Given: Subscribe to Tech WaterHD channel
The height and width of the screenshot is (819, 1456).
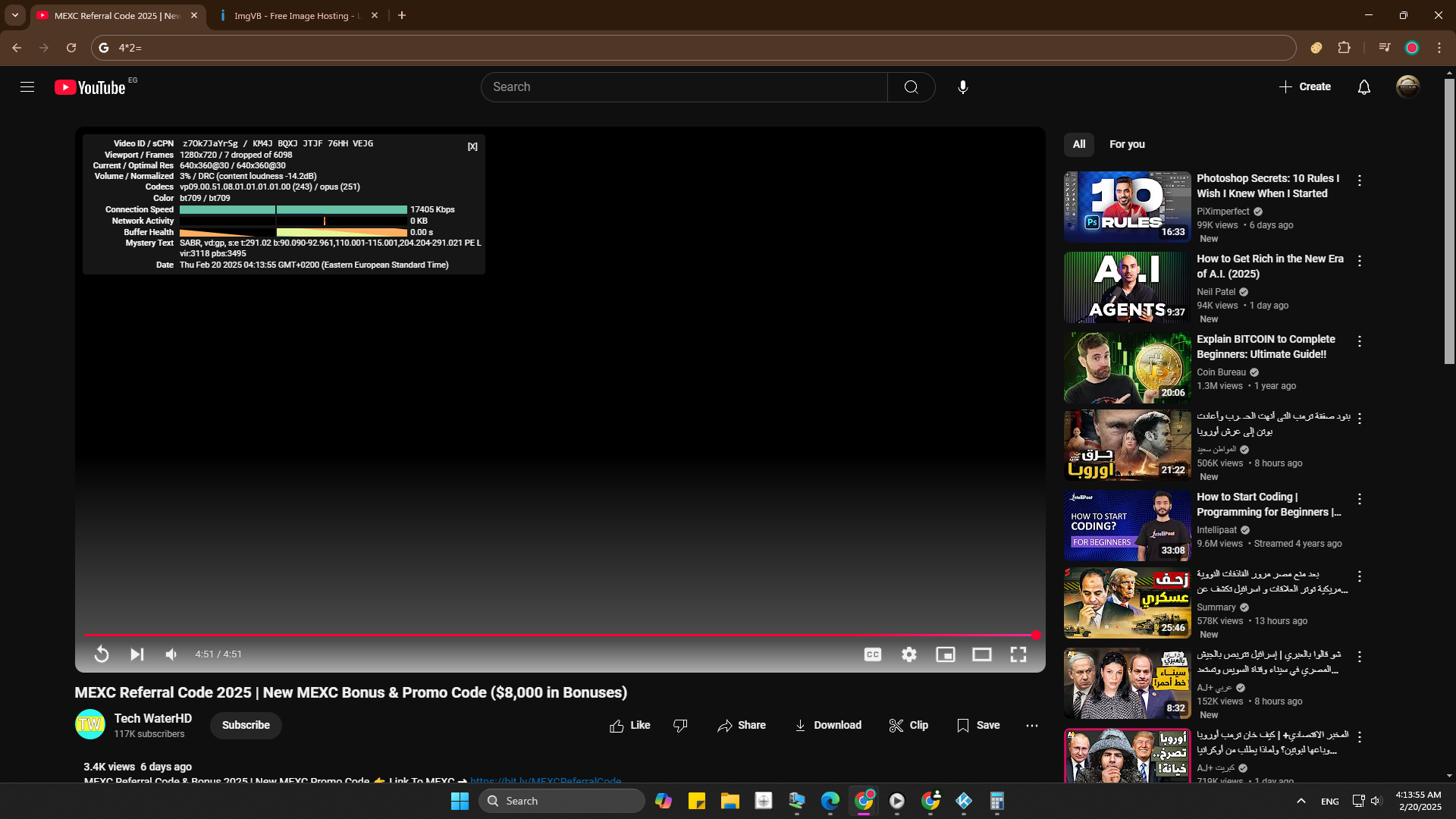Looking at the screenshot, I should click(246, 725).
